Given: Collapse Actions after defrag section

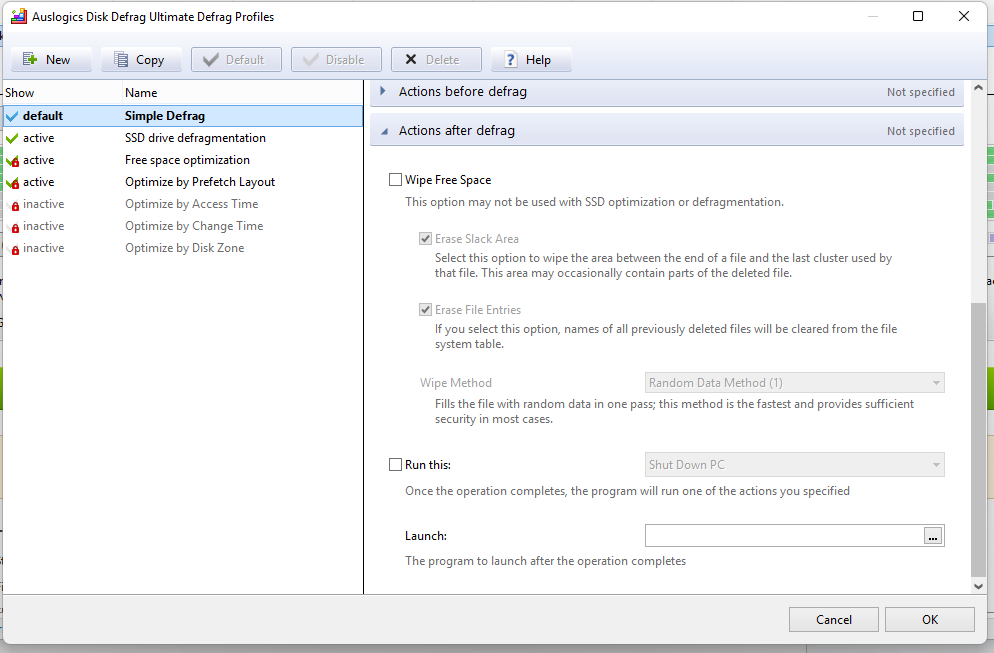Looking at the screenshot, I should pos(667,131).
